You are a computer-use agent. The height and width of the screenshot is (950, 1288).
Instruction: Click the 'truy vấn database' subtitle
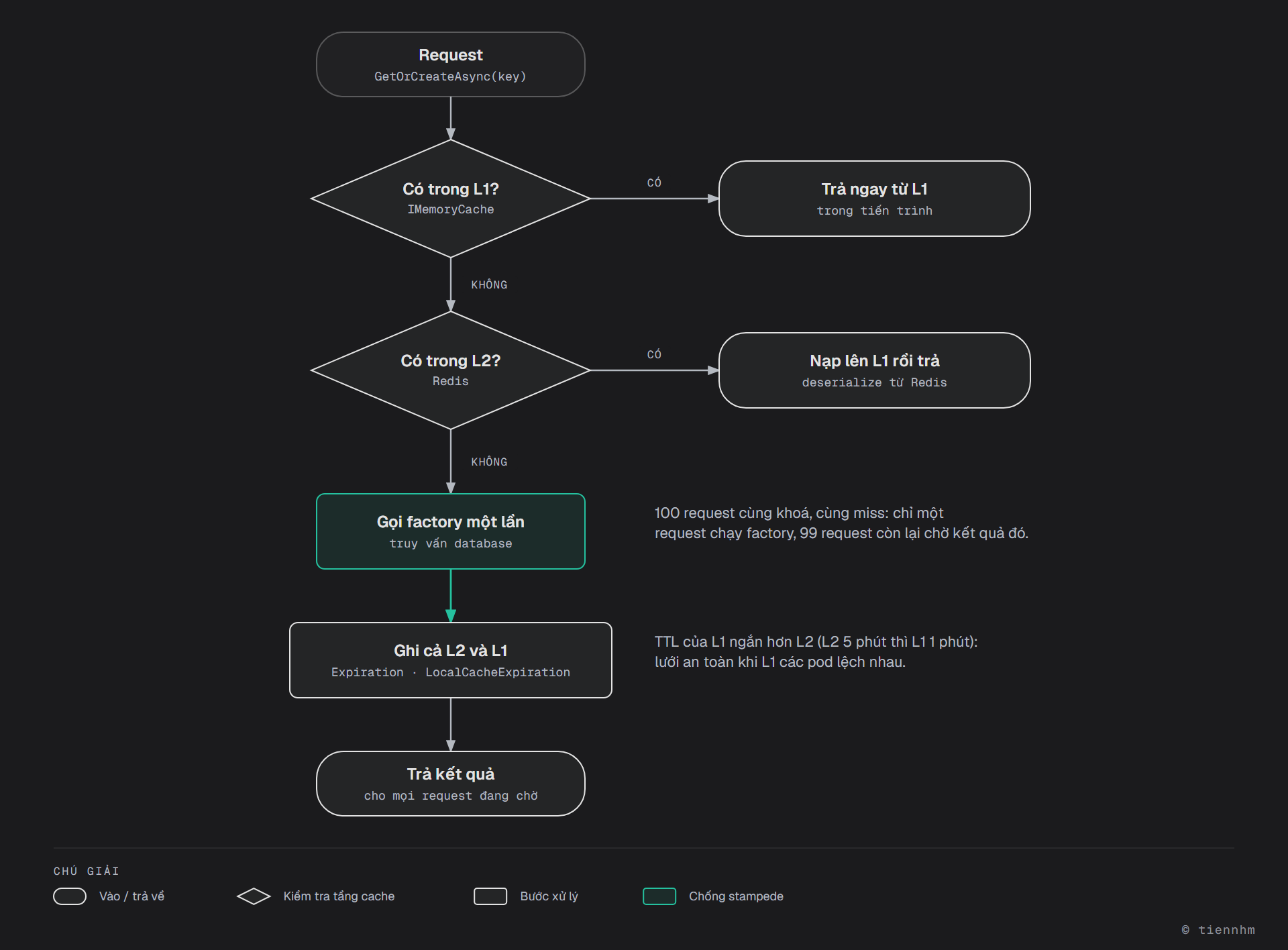pos(450,543)
